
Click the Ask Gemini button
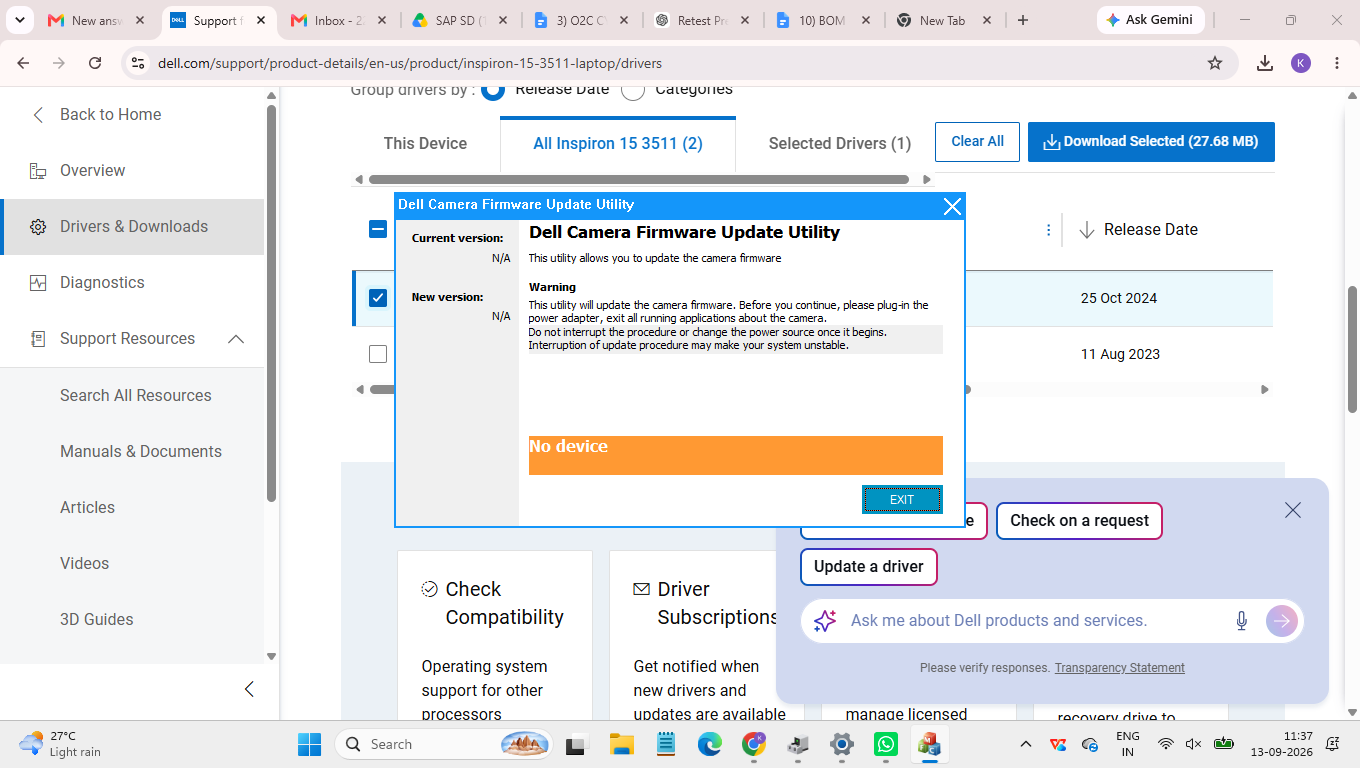(1150, 20)
